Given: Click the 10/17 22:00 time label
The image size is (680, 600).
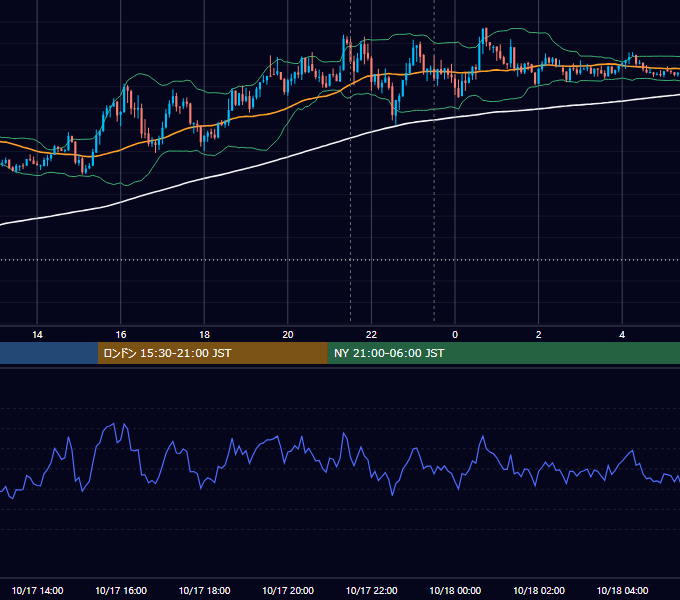Looking at the screenshot, I should coord(371,590).
